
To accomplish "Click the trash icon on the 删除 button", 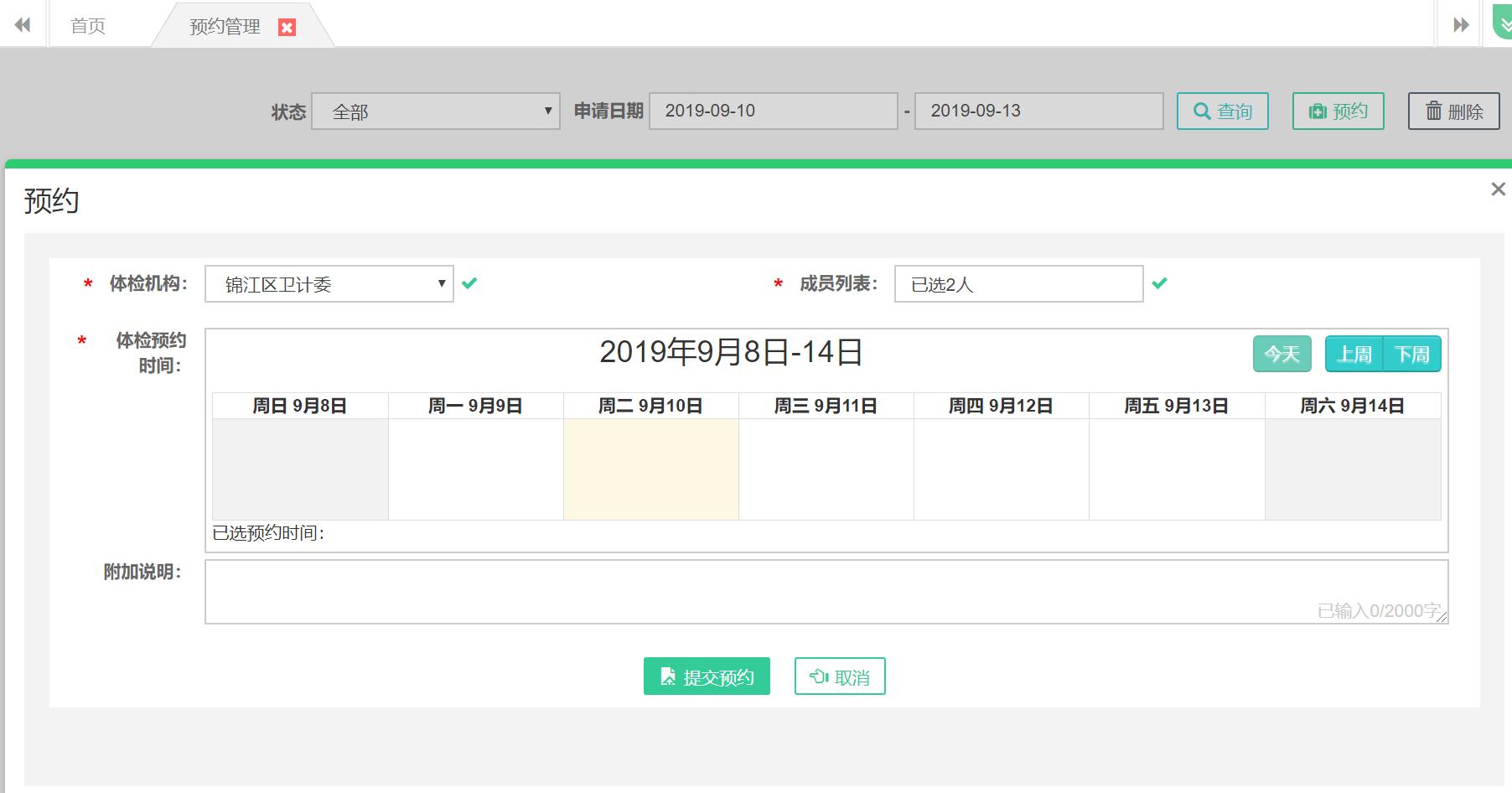I will 1432,110.
